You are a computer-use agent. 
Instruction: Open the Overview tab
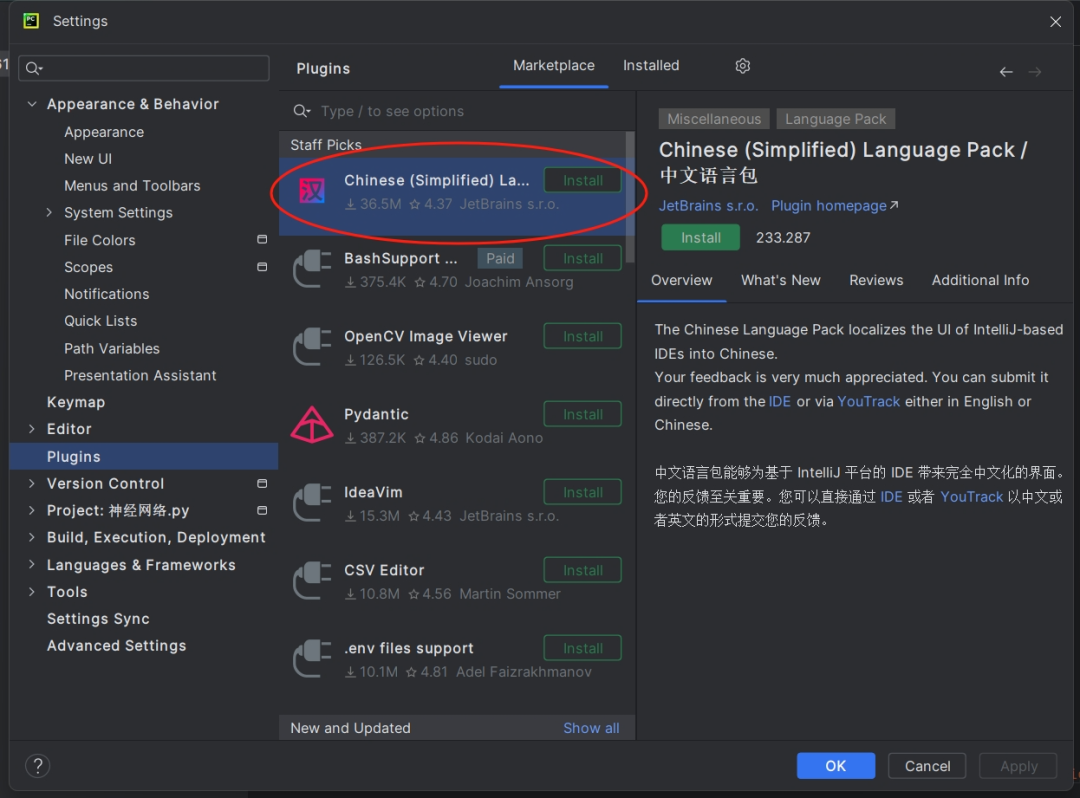681,280
